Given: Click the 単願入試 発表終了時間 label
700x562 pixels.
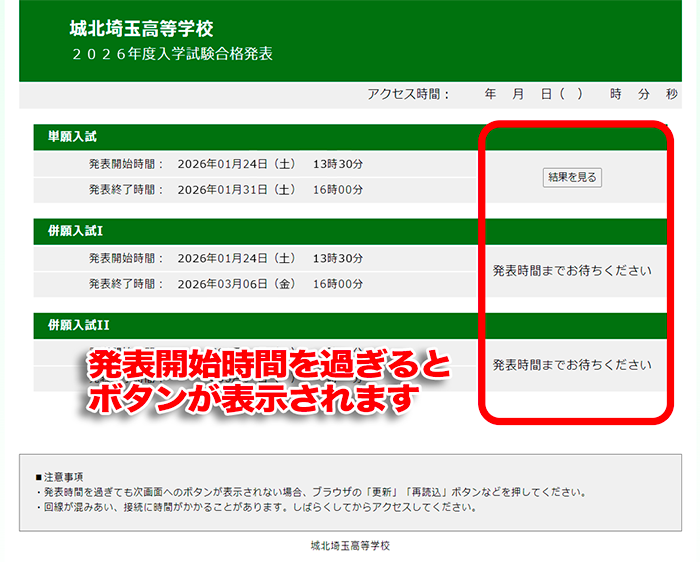Looking at the screenshot, I should click(x=125, y=189).
